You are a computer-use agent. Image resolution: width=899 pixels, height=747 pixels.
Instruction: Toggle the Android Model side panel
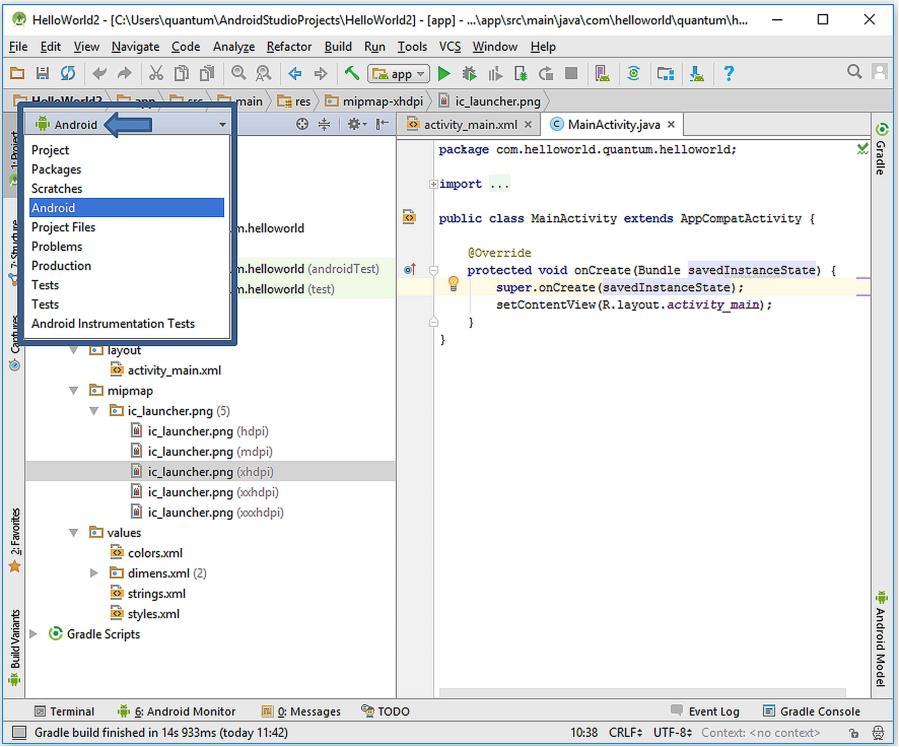(881, 639)
